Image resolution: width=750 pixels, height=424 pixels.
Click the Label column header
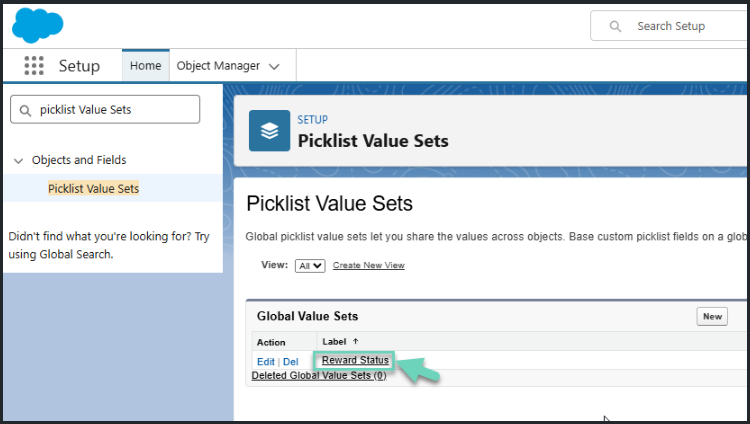(334, 342)
